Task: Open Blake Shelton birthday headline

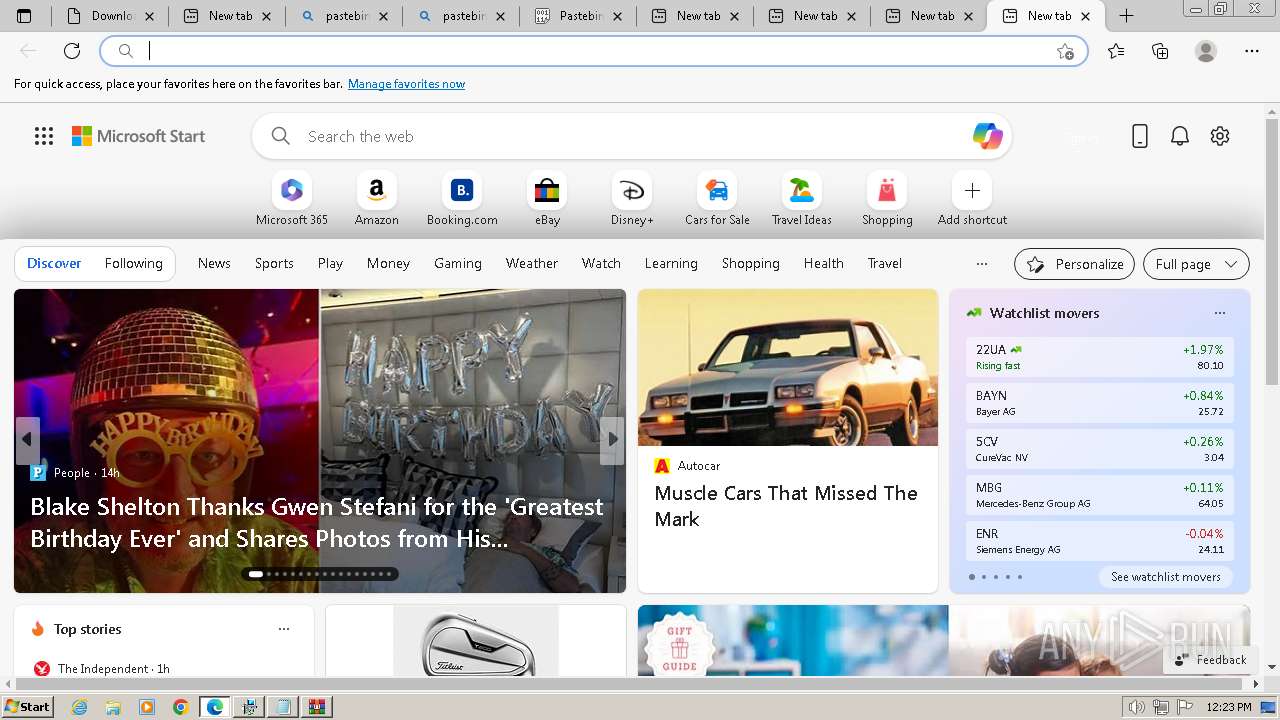Action: [x=317, y=522]
